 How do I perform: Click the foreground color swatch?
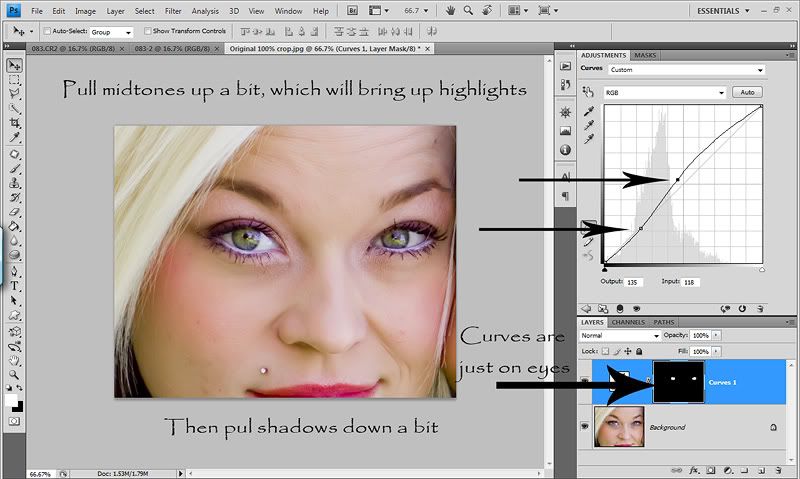coord(11,400)
